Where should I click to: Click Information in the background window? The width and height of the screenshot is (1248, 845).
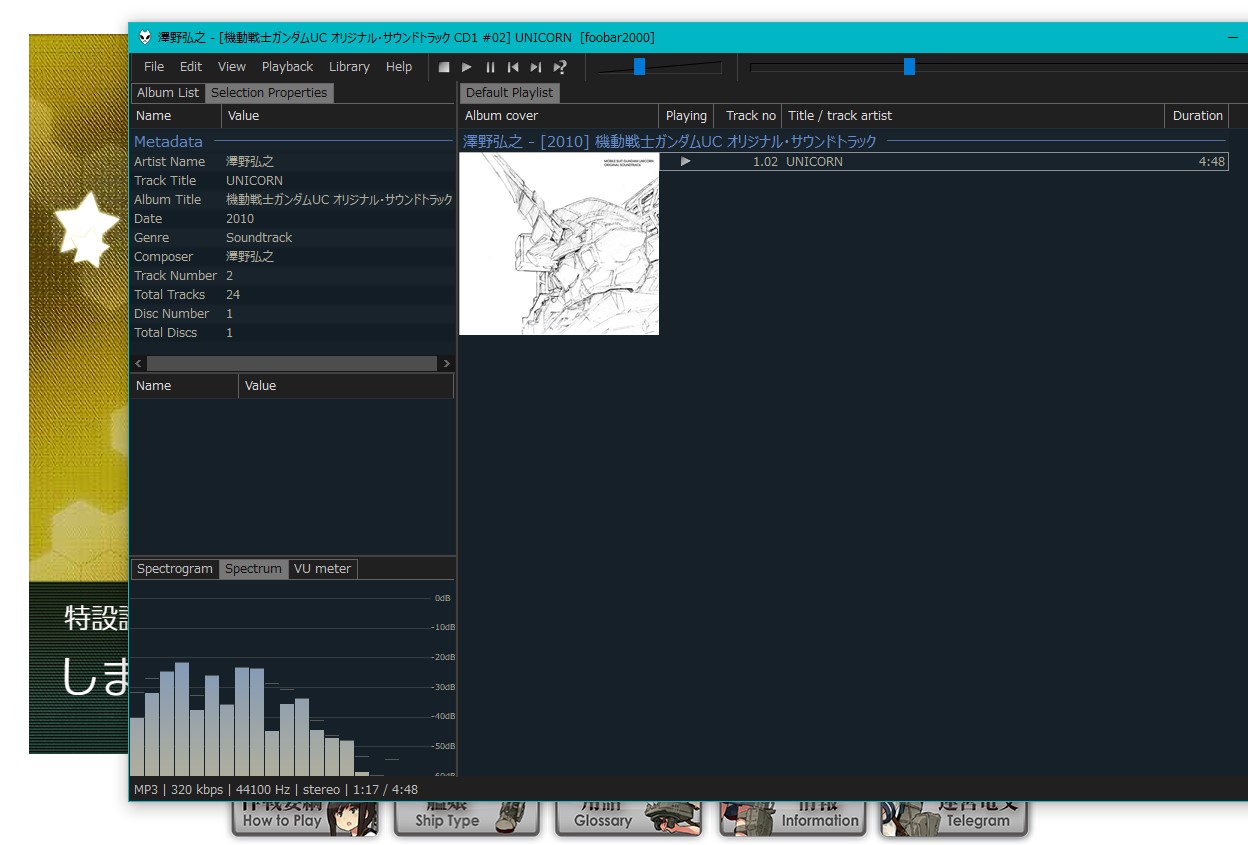click(792, 818)
